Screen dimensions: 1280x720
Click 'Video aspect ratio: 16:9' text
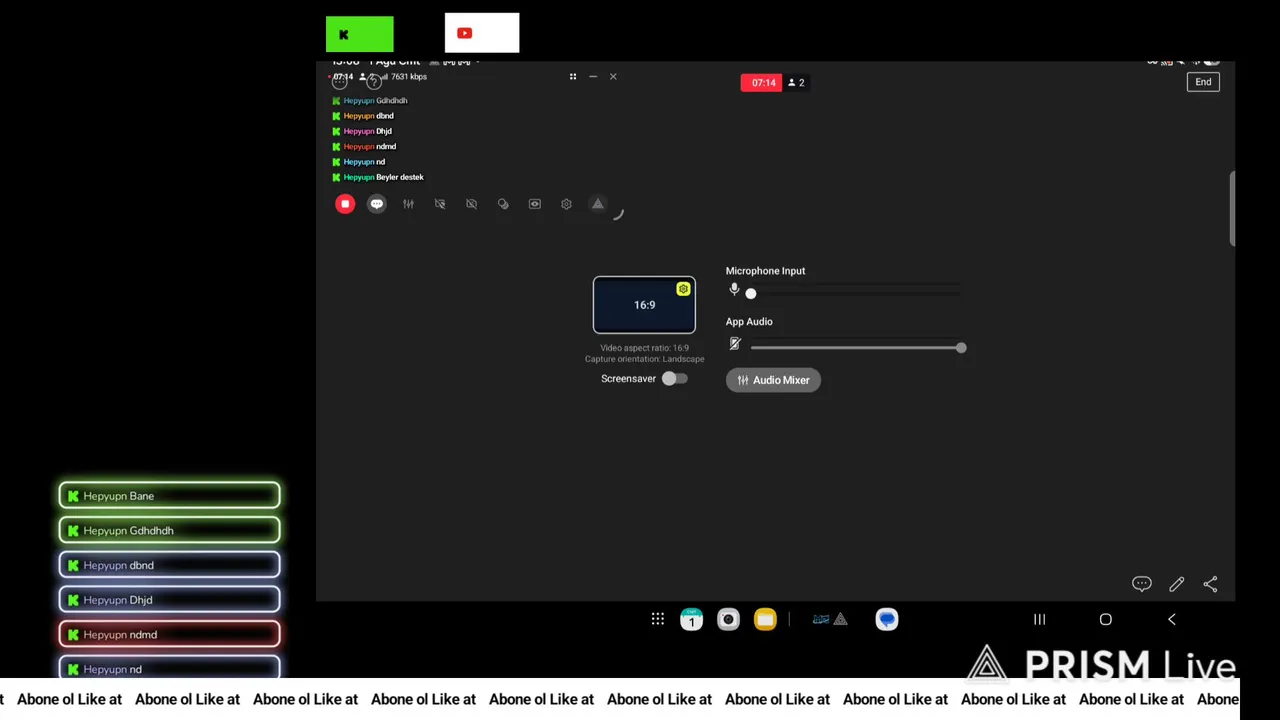click(644, 348)
